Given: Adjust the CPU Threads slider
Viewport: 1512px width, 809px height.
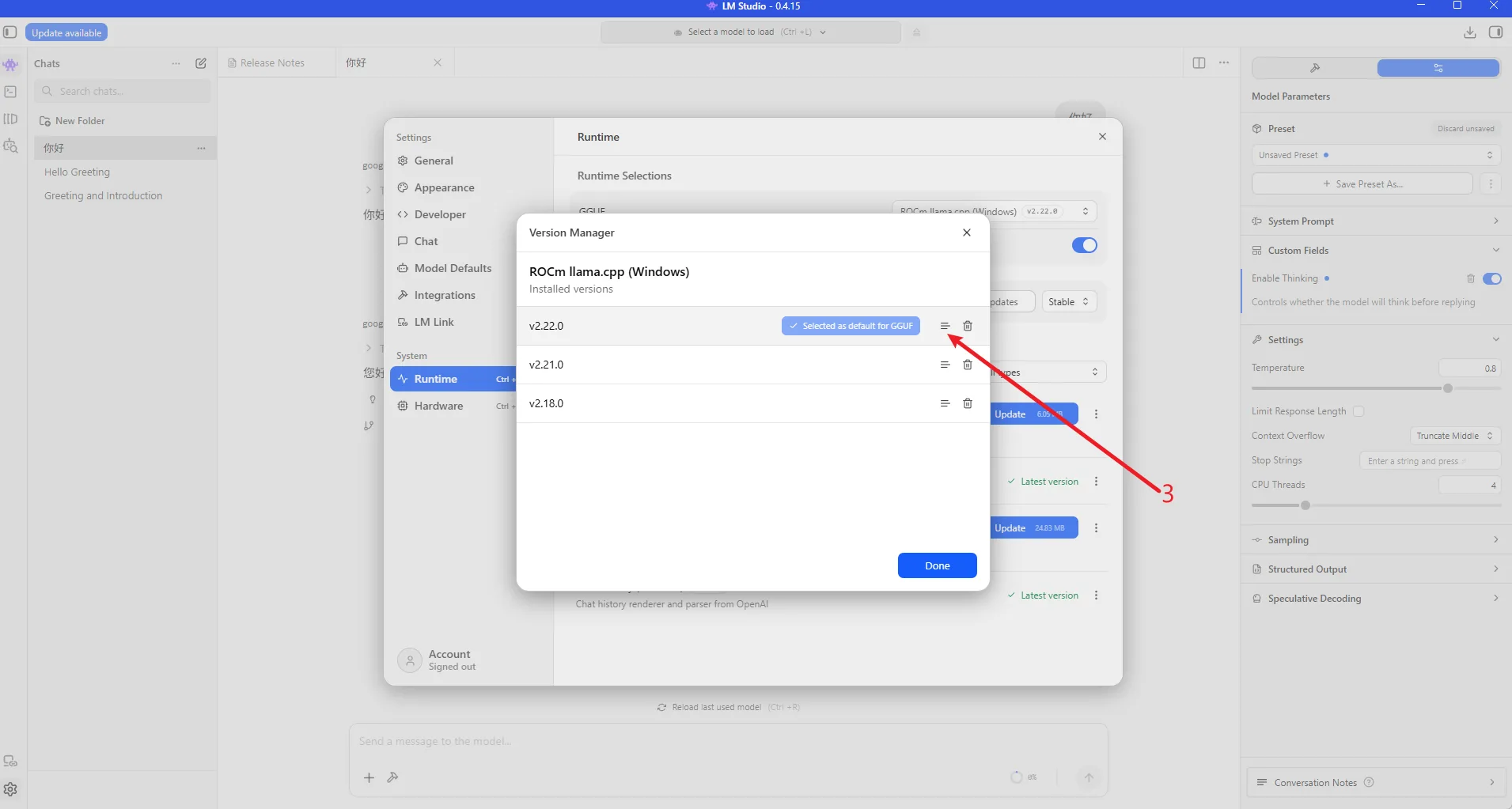Looking at the screenshot, I should (1305, 505).
